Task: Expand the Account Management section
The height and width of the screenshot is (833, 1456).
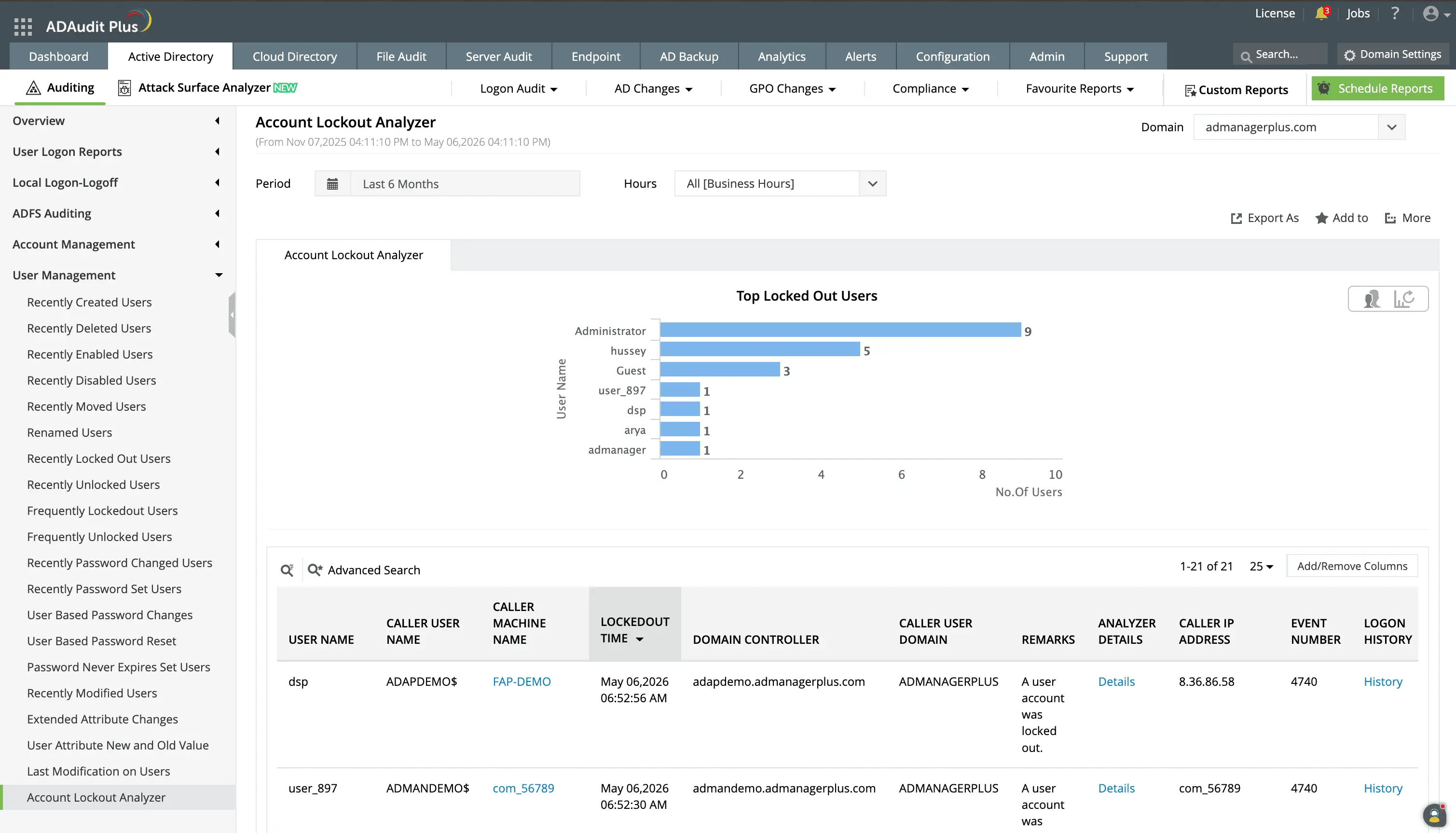Action: pyautogui.click(x=117, y=244)
